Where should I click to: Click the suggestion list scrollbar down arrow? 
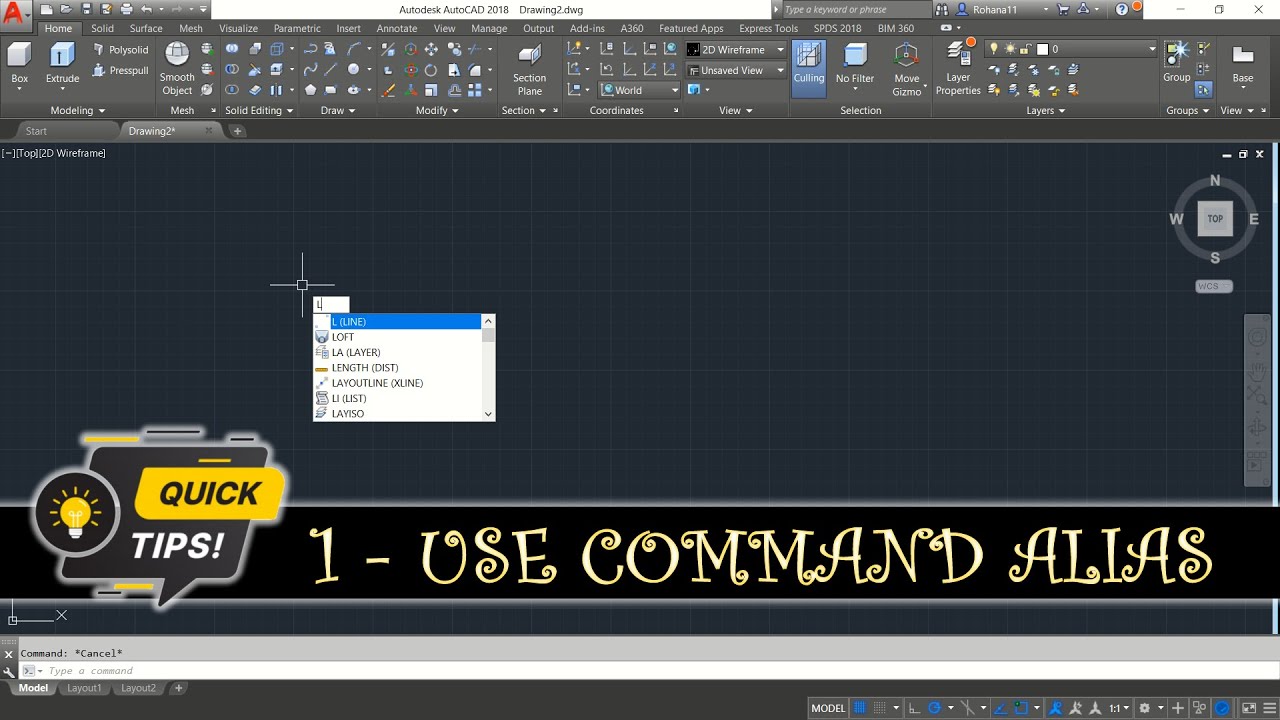click(x=488, y=413)
